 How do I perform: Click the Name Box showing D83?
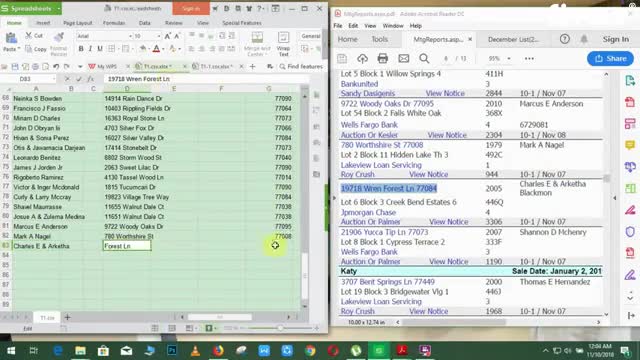[x=25, y=79]
